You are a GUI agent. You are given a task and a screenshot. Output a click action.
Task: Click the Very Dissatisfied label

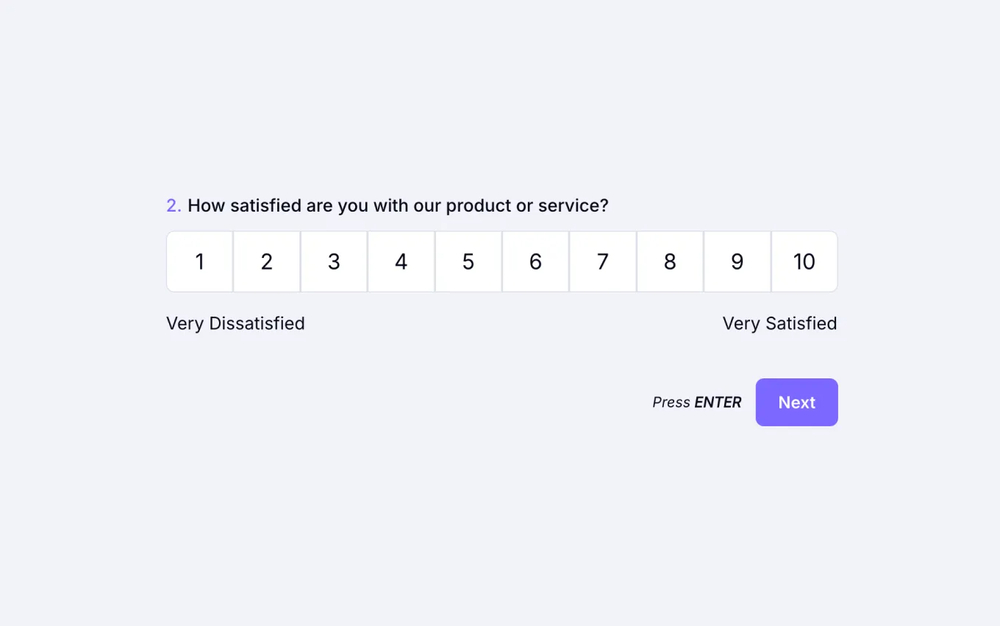[235, 323]
